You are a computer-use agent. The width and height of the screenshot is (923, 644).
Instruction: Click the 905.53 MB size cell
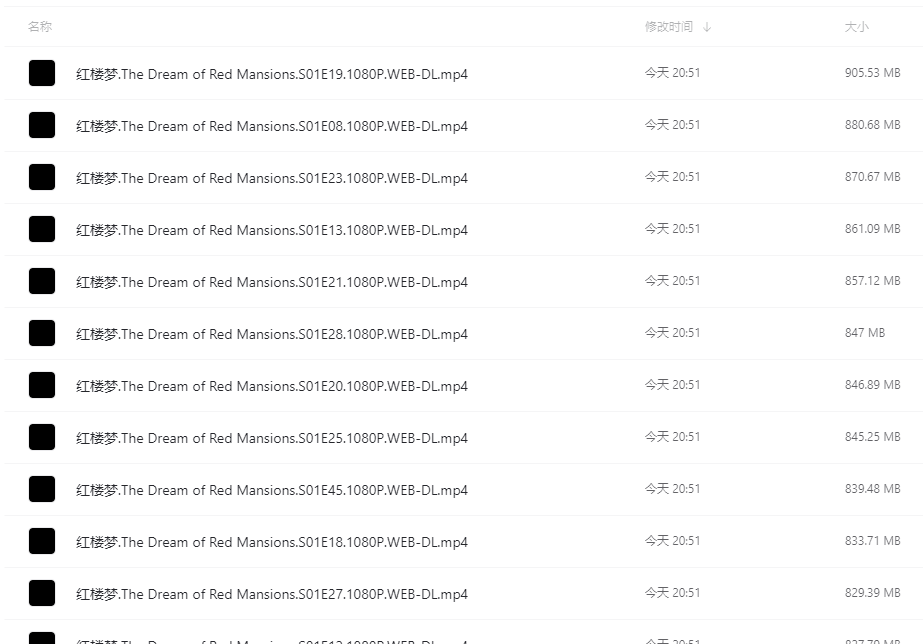pos(872,73)
